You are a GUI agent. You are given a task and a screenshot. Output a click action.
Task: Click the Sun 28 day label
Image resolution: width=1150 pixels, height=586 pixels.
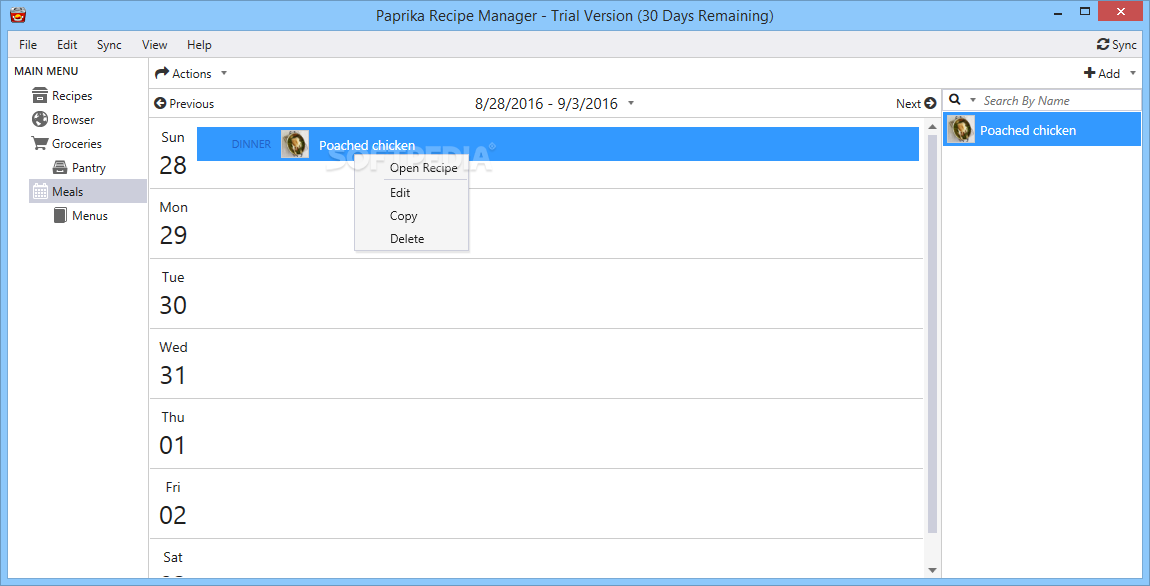click(x=172, y=153)
